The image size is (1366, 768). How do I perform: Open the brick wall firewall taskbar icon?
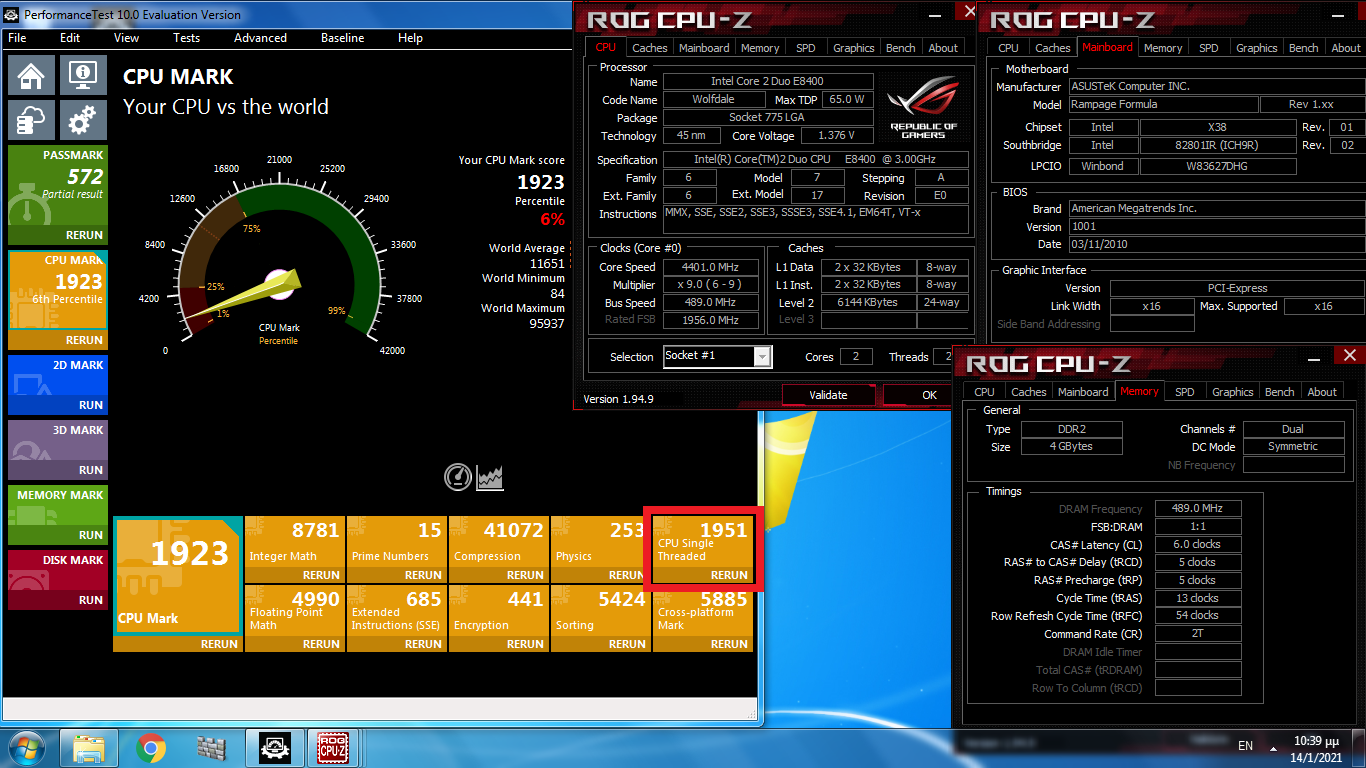pos(212,747)
